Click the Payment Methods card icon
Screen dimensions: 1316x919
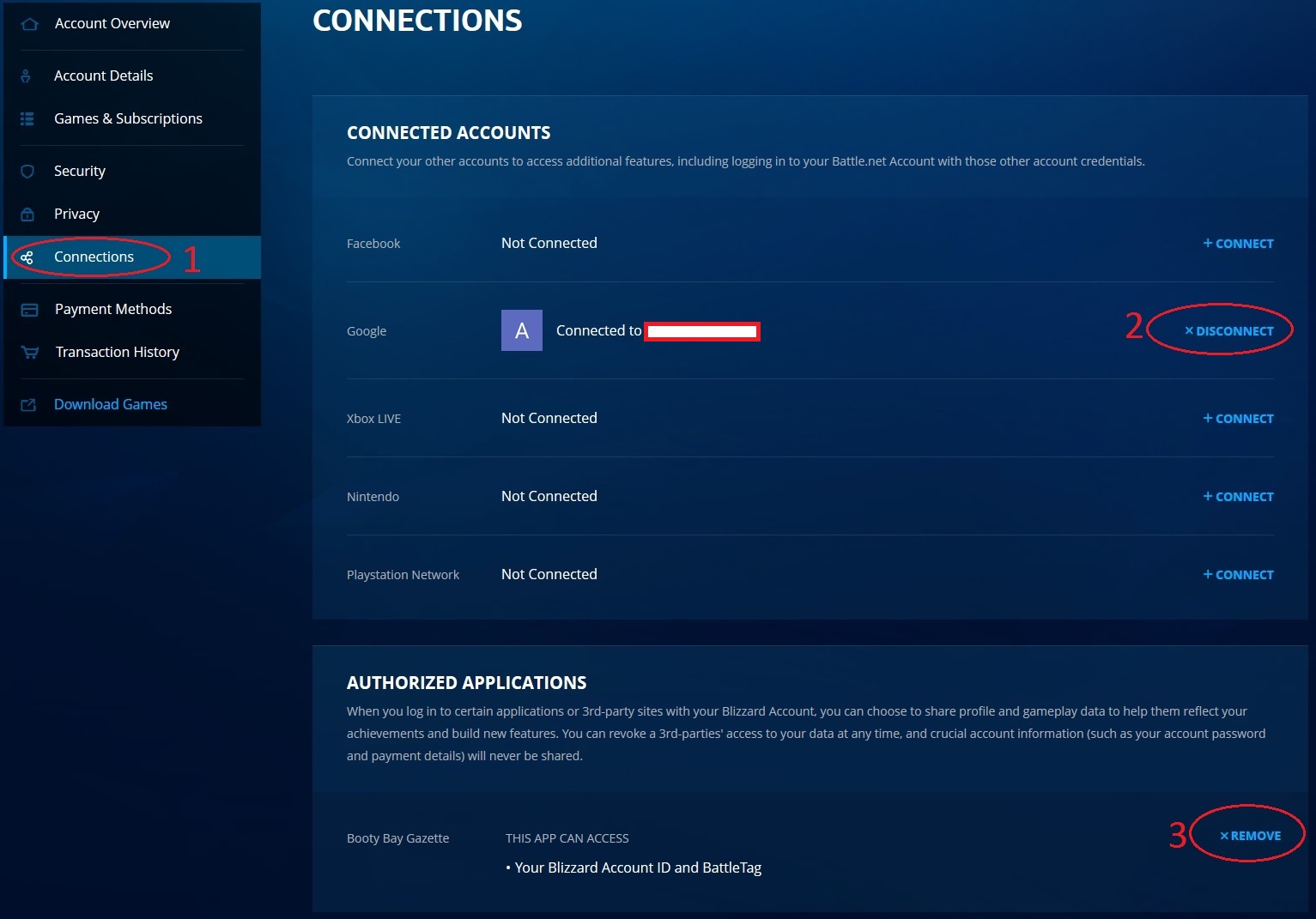[29, 310]
